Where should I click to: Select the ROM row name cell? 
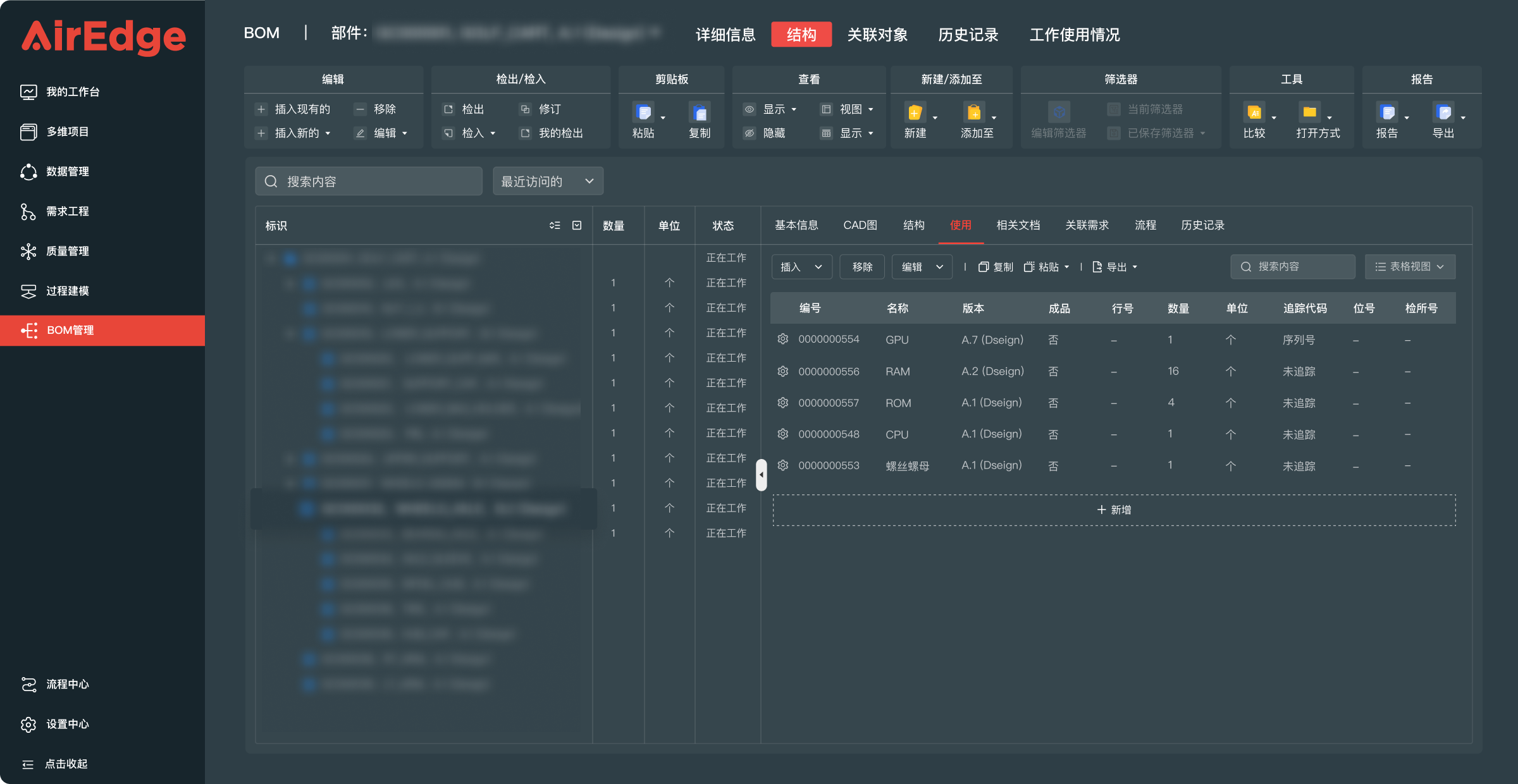[898, 403]
